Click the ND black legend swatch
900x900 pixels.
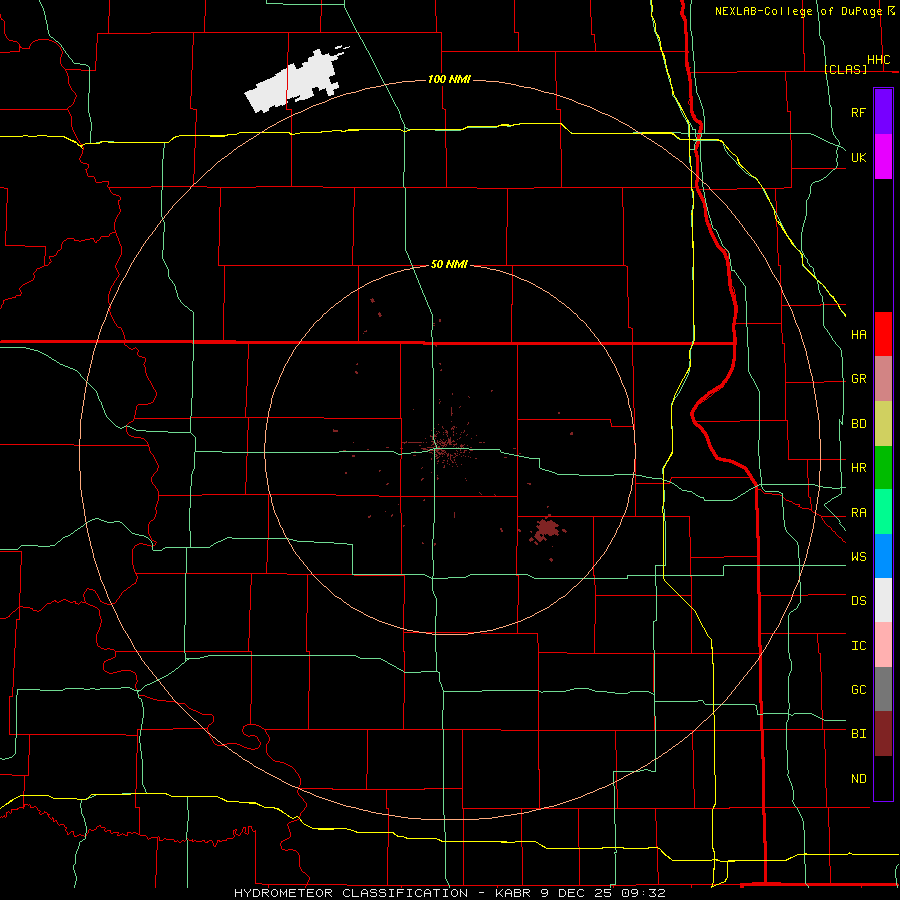point(883,778)
